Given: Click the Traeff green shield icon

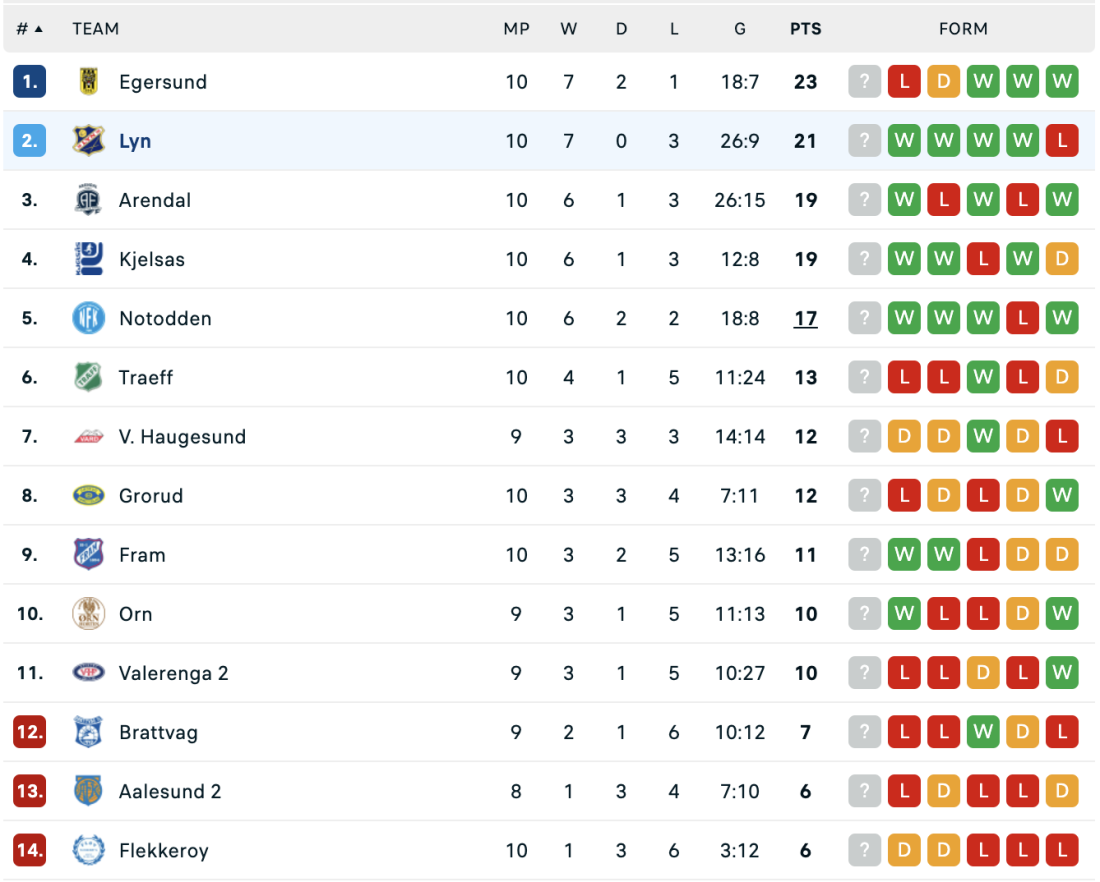Looking at the screenshot, I should [x=88, y=377].
